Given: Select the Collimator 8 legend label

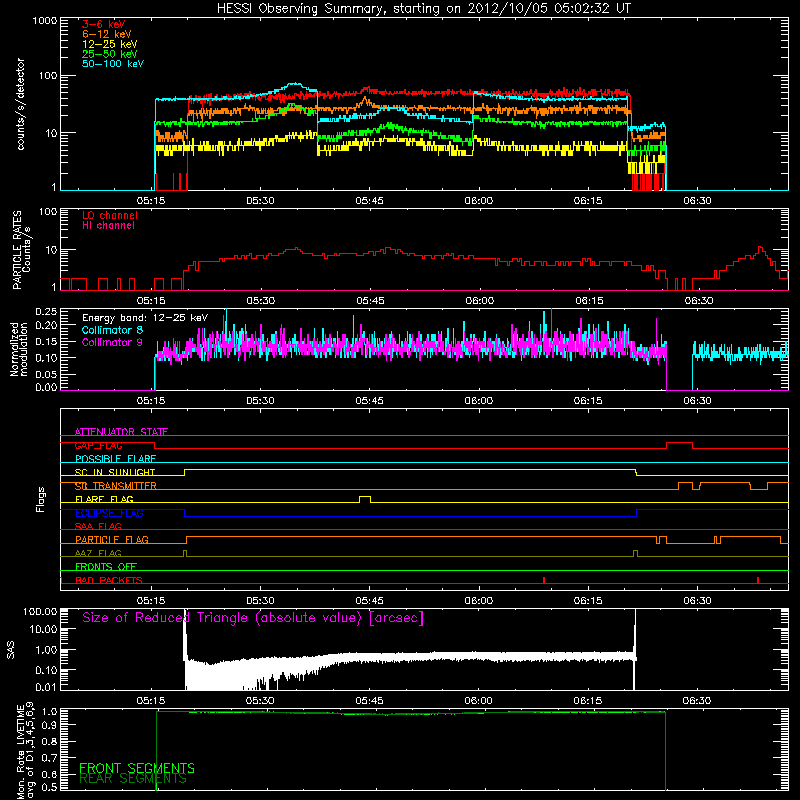Looking at the screenshot, I should (x=112, y=330).
